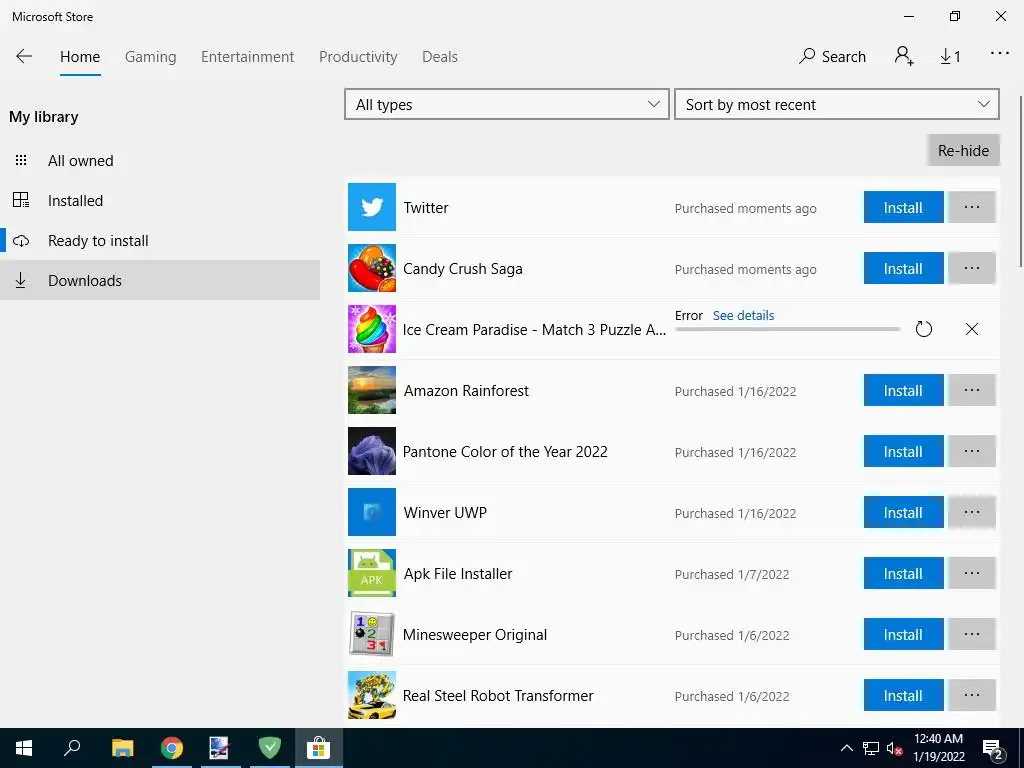1024x768 pixels.
Task: Open File Explorer from the taskbar
Action: (x=122, y=748)
